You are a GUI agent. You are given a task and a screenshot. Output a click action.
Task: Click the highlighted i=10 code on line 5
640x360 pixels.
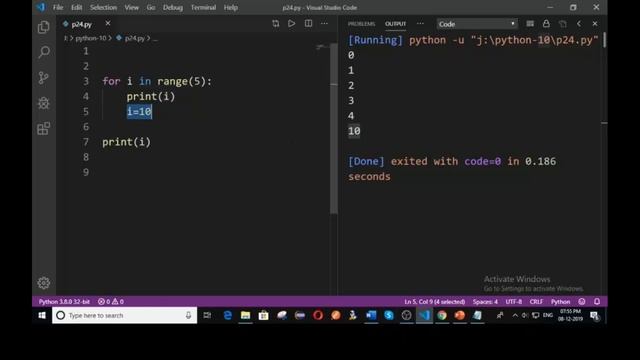[x=139, y=111]
